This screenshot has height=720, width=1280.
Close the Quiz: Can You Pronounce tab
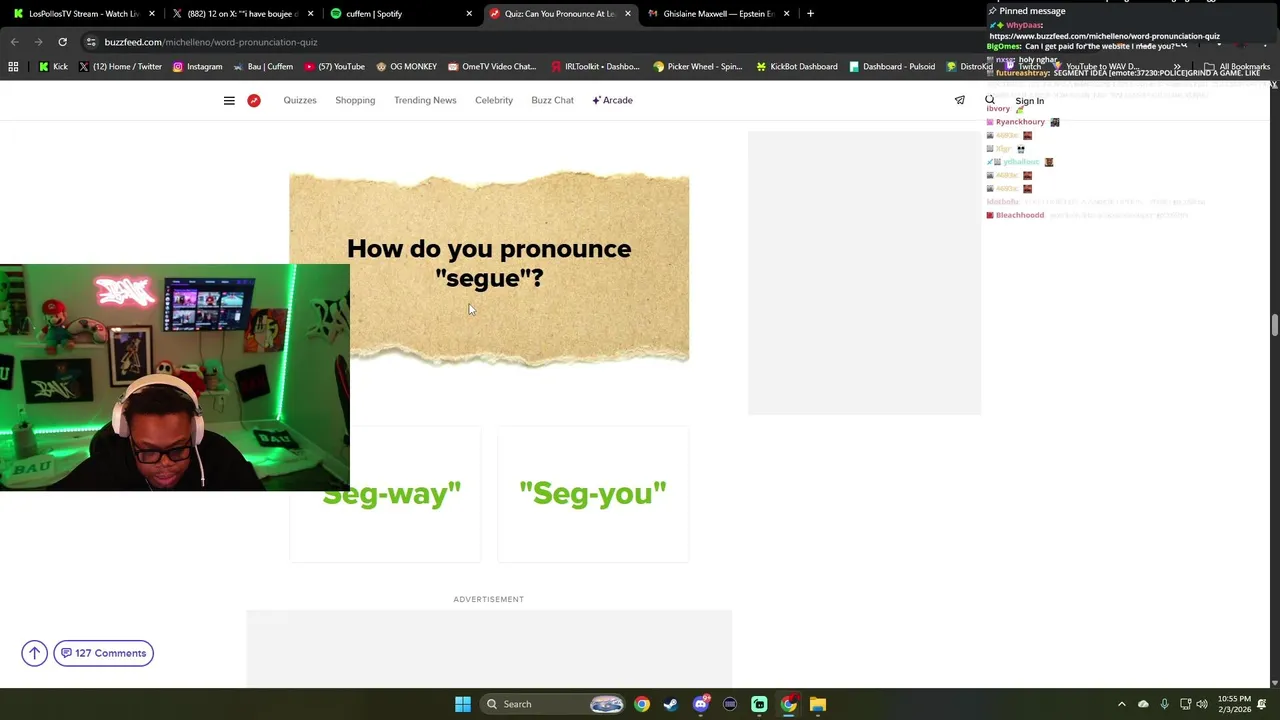(627, 14)
